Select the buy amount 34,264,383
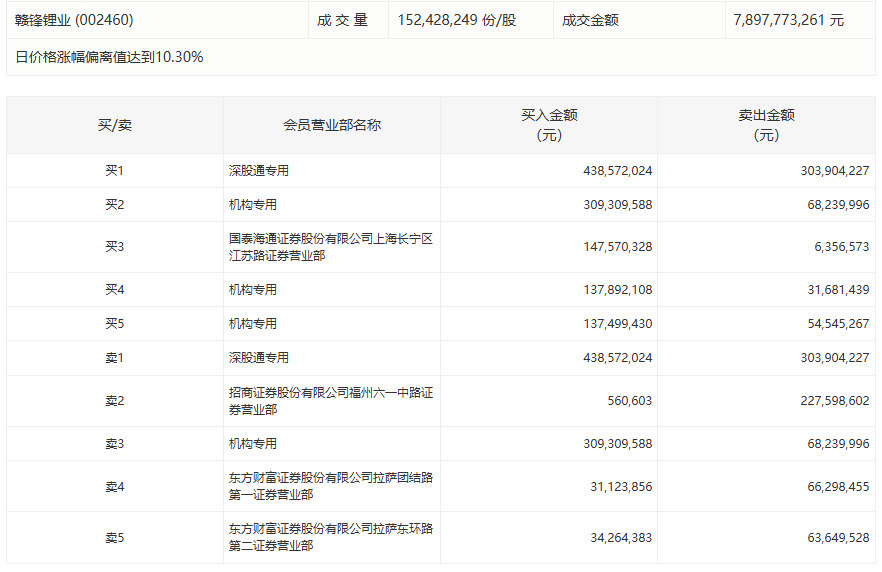The width and height of the screenshot is (882, 572). (x=621, y=538)
